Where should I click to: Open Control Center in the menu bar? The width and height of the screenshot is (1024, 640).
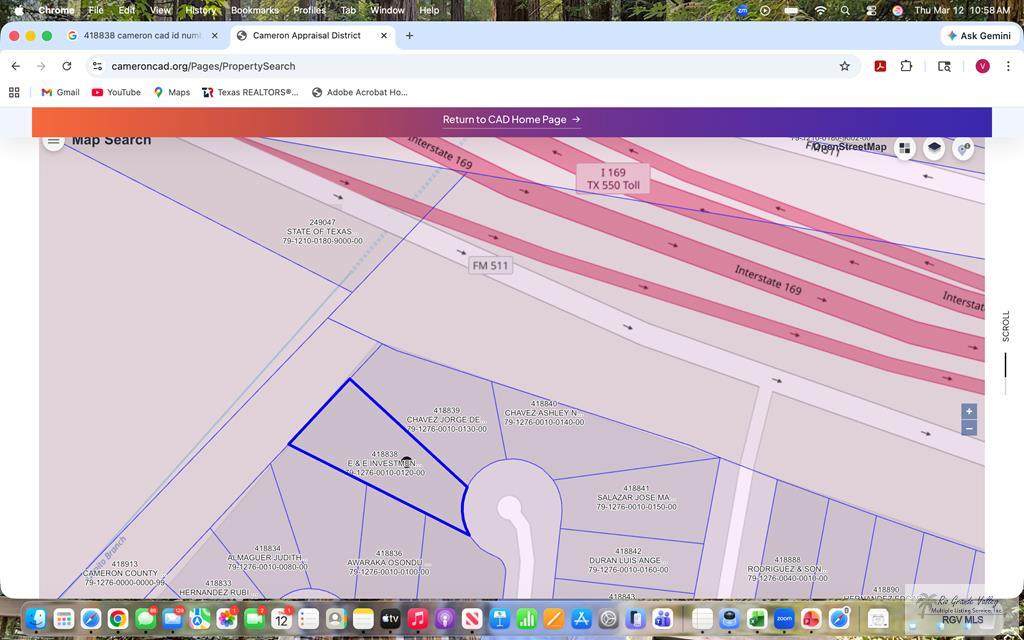871,10
